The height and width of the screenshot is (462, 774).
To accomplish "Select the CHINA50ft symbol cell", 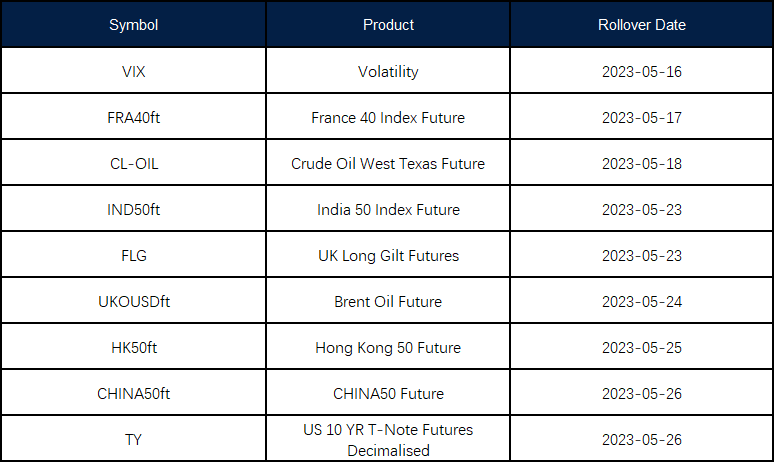I will coord(133,394).
